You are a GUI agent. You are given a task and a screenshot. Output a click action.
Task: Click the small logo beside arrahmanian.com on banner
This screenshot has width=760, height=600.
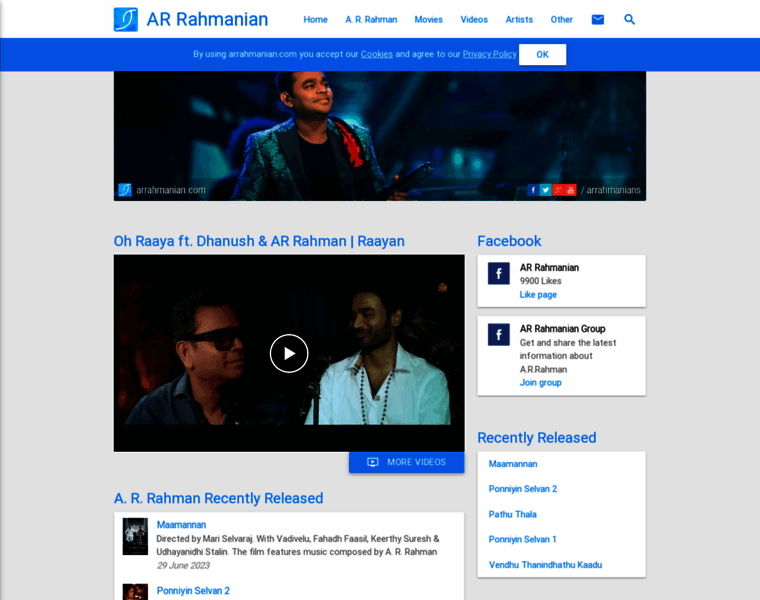(125, 190)
